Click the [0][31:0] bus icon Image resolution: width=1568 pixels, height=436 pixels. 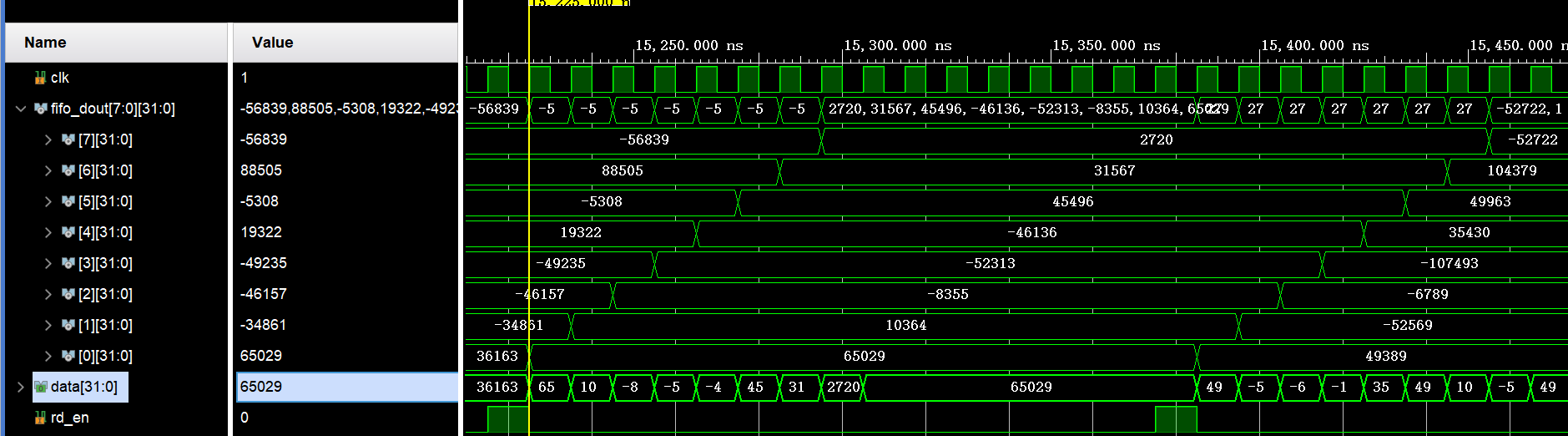pos(68,356)
